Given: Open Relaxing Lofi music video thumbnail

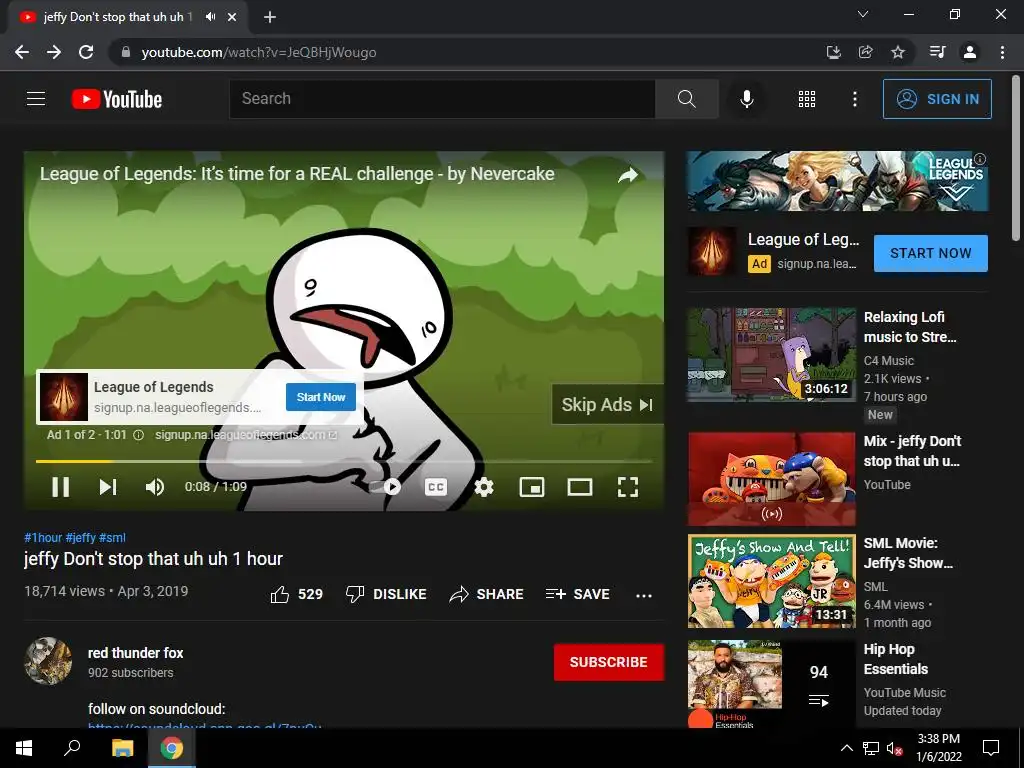Looking at the screenshot, I should click(x=771, y=355).
